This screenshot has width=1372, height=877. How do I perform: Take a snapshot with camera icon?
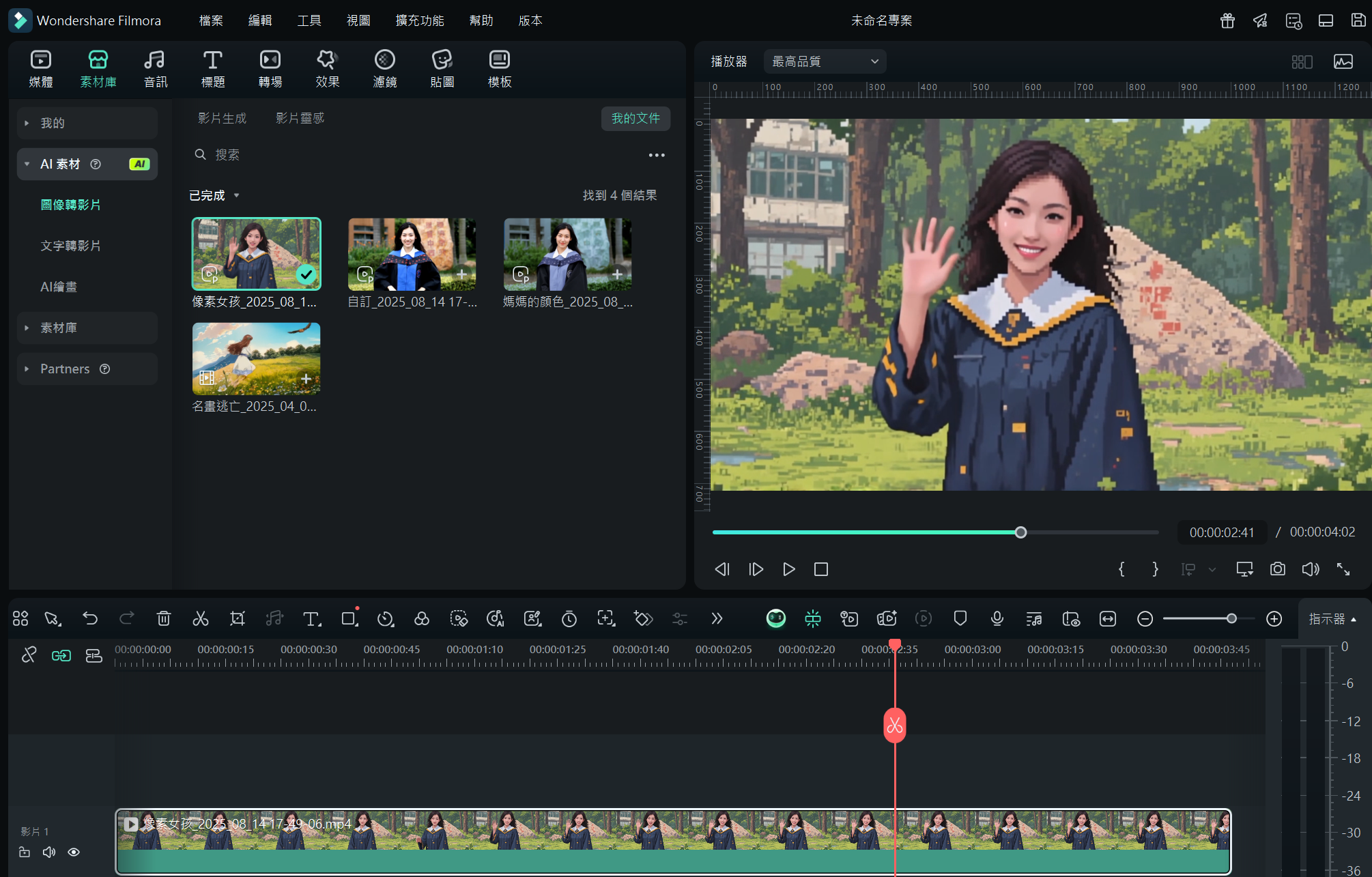(1278, 569)
